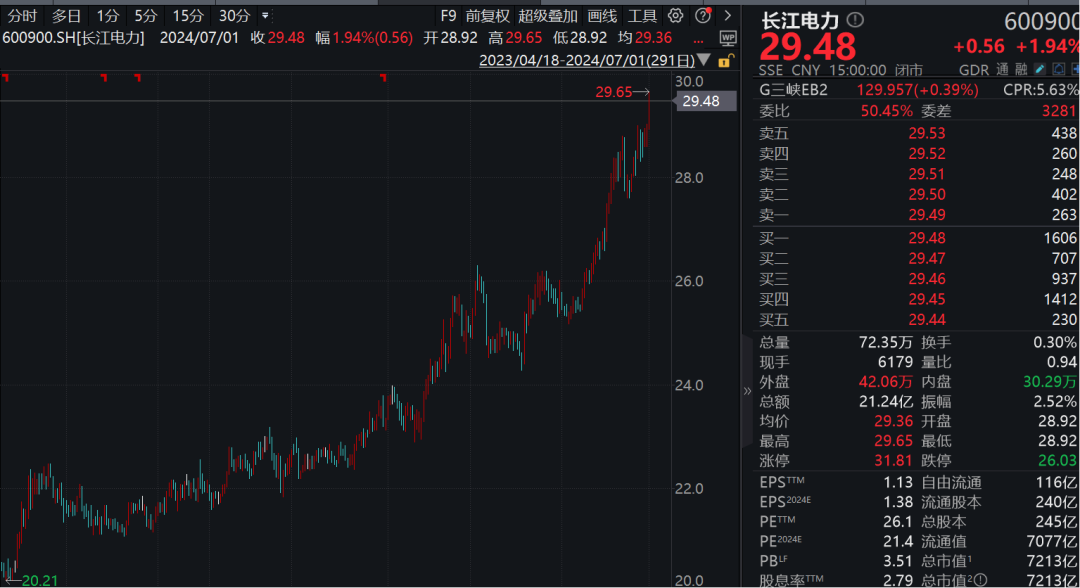Expand toolbar with right chevron arrow
The width and height of the screenshot is (1080, 588).
click(x=727, y=15)
